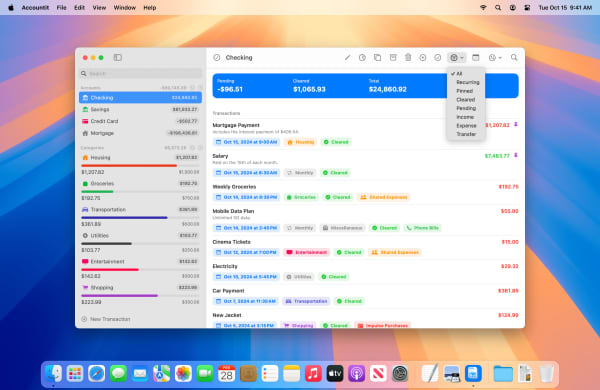Click the New Transaction button

(x=106, y=319)
